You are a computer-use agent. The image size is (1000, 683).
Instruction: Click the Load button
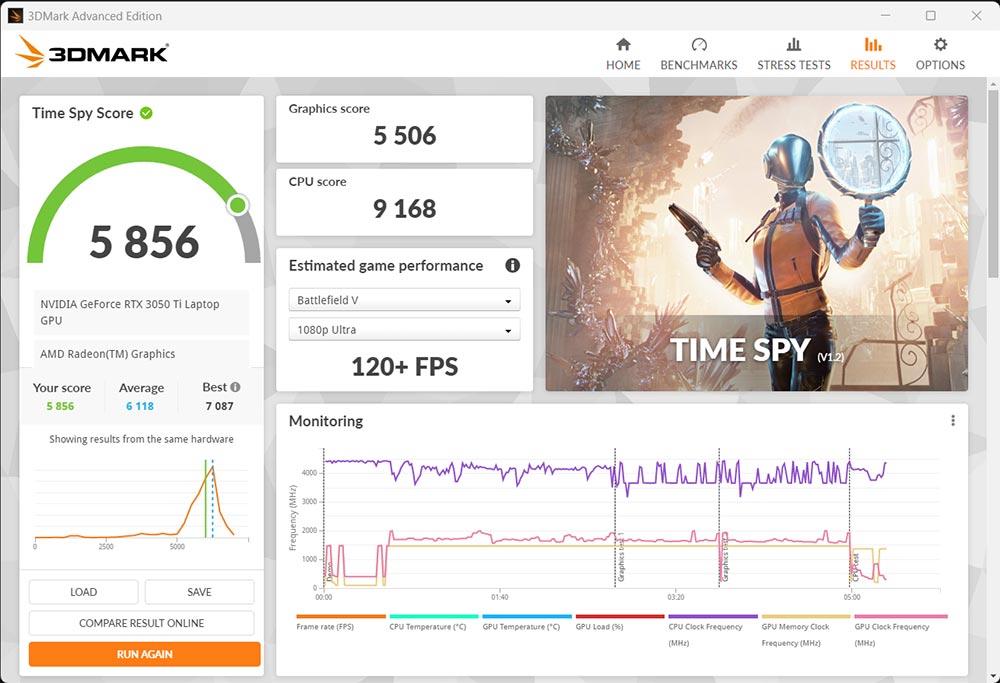point(83,592)
